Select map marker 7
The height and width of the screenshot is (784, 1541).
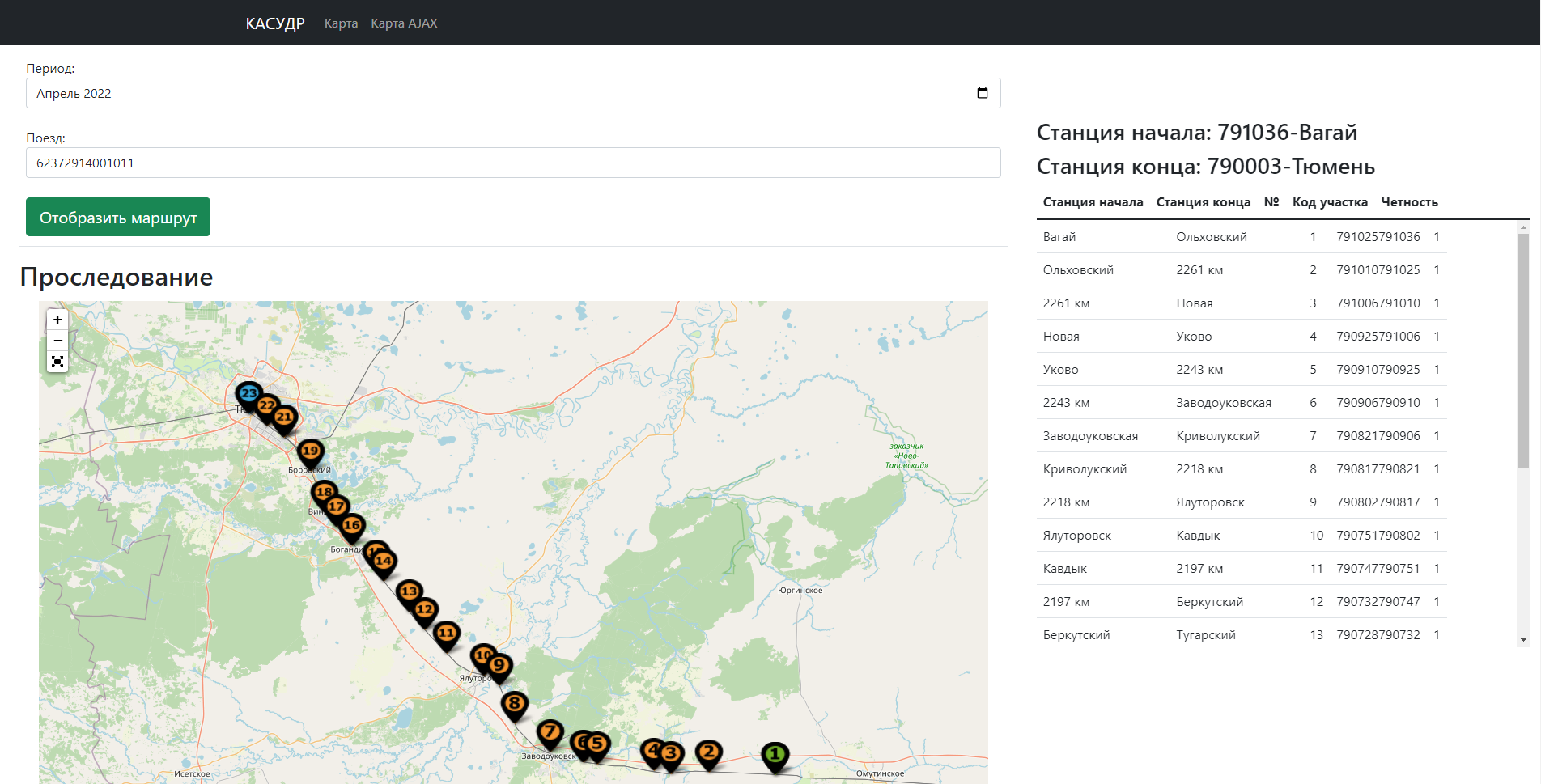tap(550, 733)
